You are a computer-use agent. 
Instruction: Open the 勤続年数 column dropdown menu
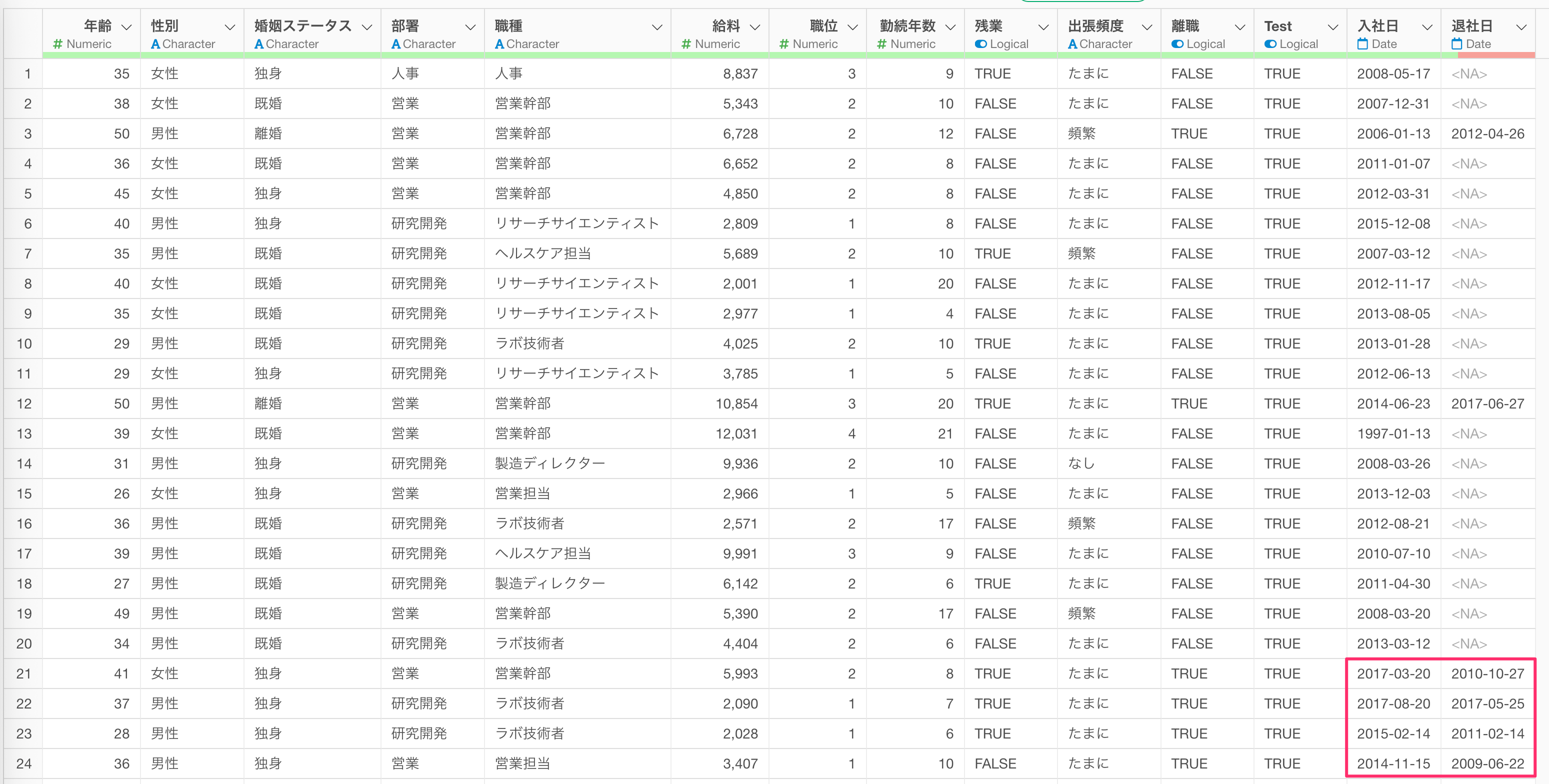[950, 27]
